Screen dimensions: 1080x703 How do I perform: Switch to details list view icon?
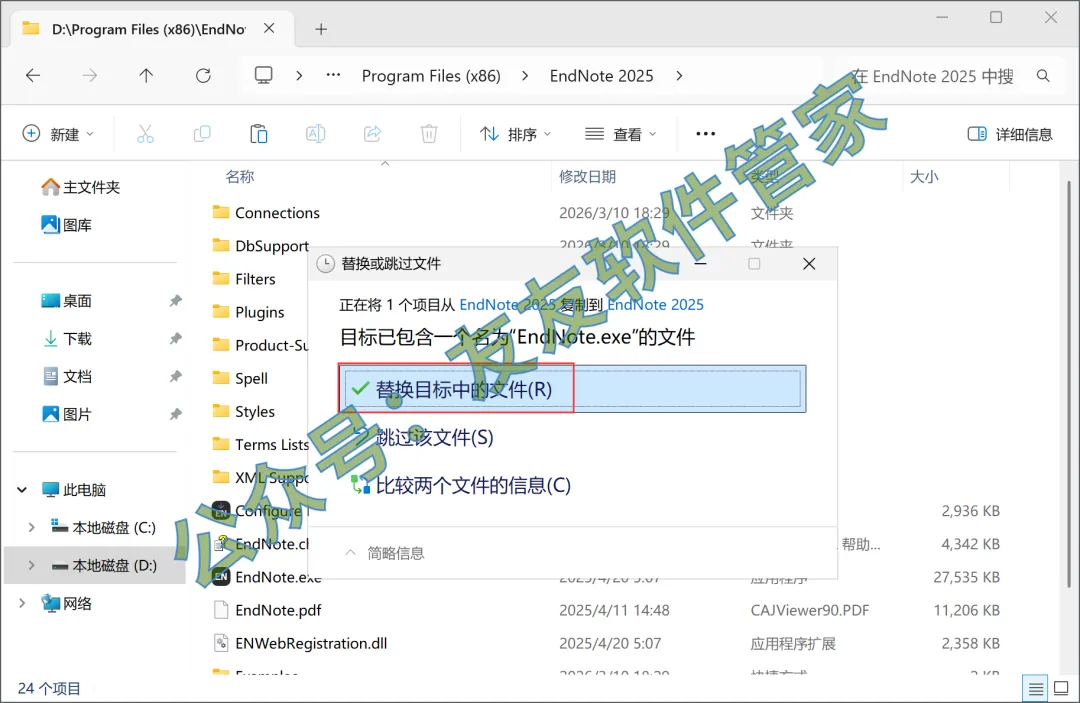[x=1035, y=688]
